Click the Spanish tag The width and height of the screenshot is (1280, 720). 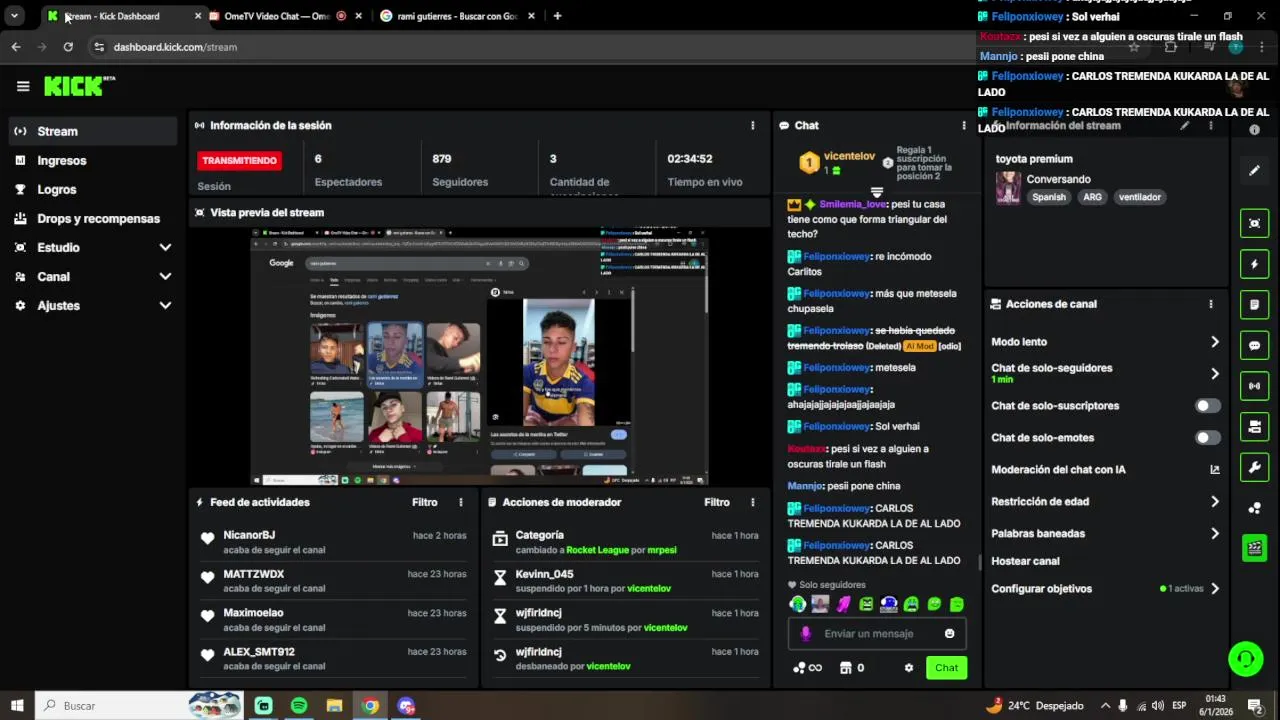pyautogui.click(x=1049, y=197)
